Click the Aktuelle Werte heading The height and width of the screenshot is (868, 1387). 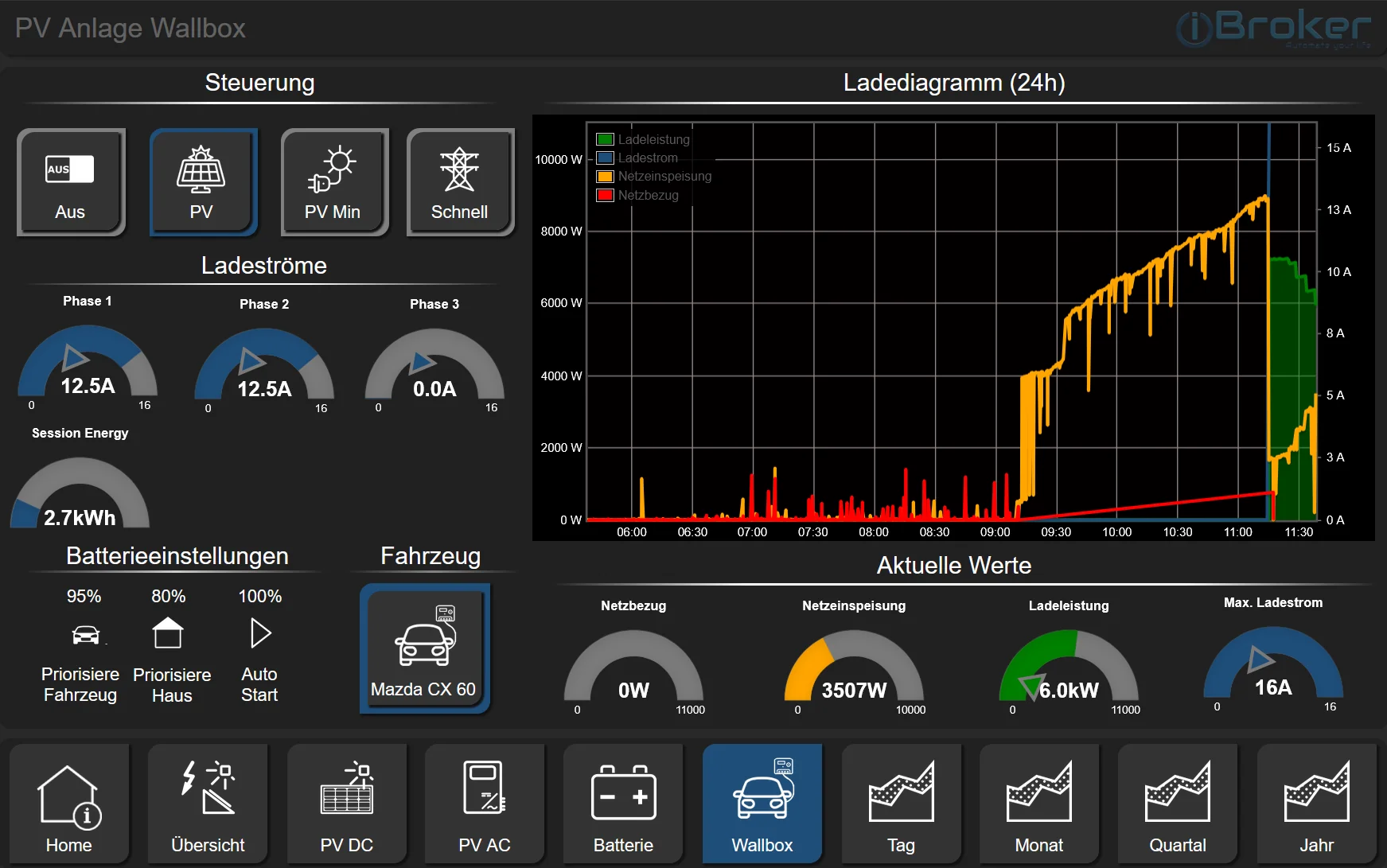click(954, 566)
